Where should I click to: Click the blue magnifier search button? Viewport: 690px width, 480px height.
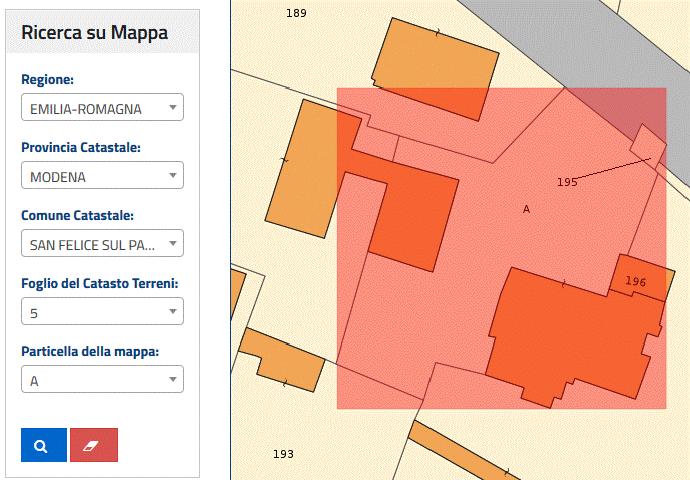(43, 445)
